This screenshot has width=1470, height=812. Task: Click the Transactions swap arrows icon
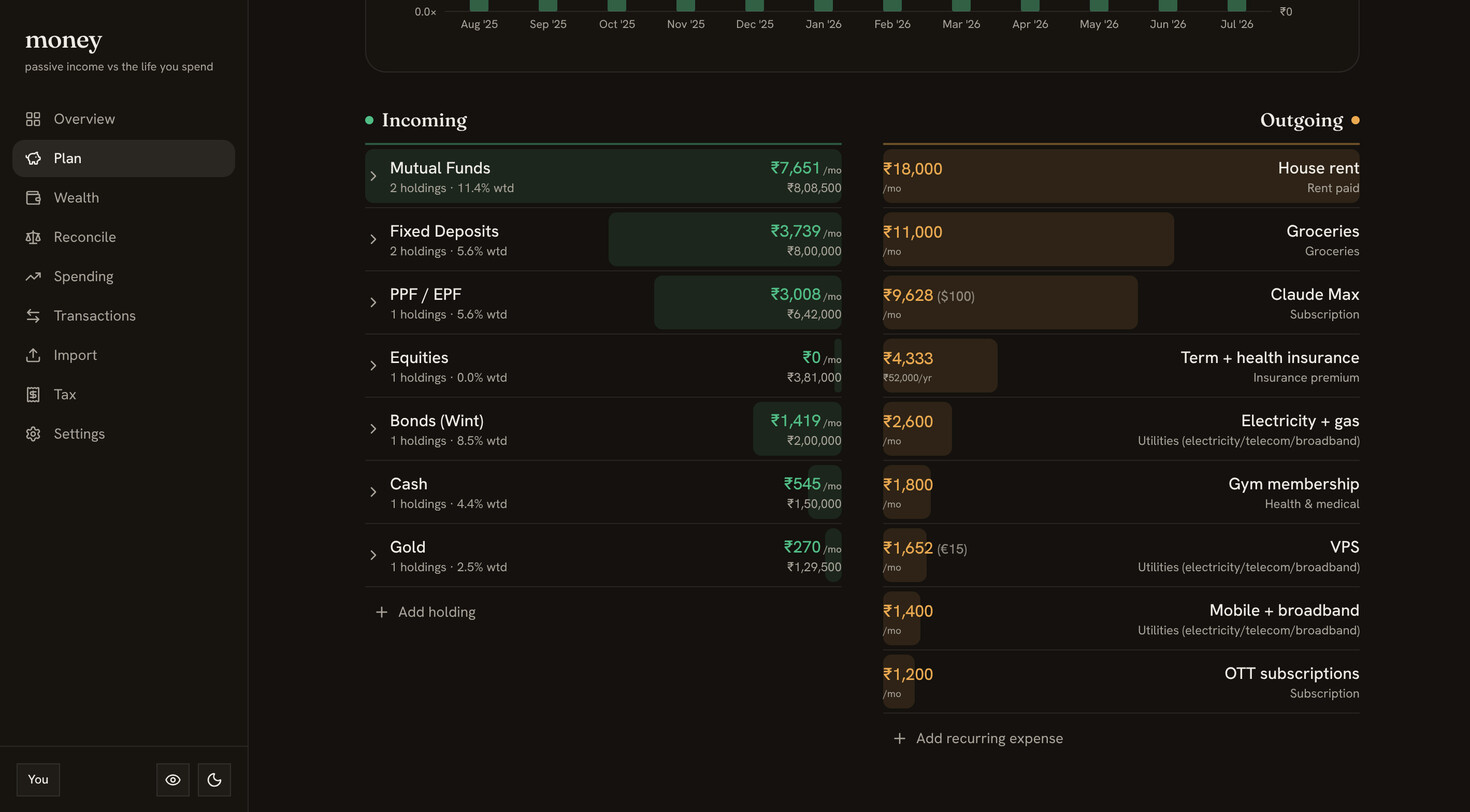click(x=33, y=316)
